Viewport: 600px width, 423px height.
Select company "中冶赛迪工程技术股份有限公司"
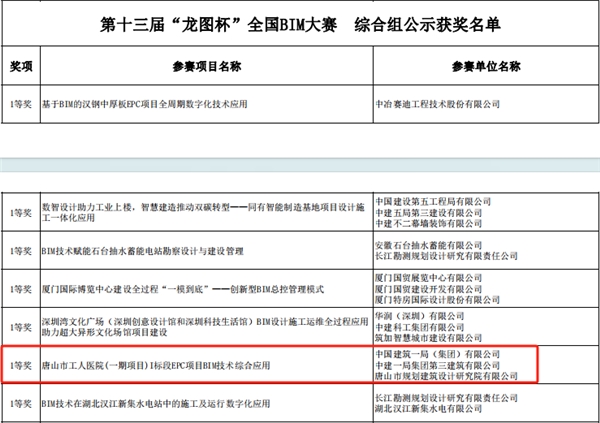coord(437,104)
